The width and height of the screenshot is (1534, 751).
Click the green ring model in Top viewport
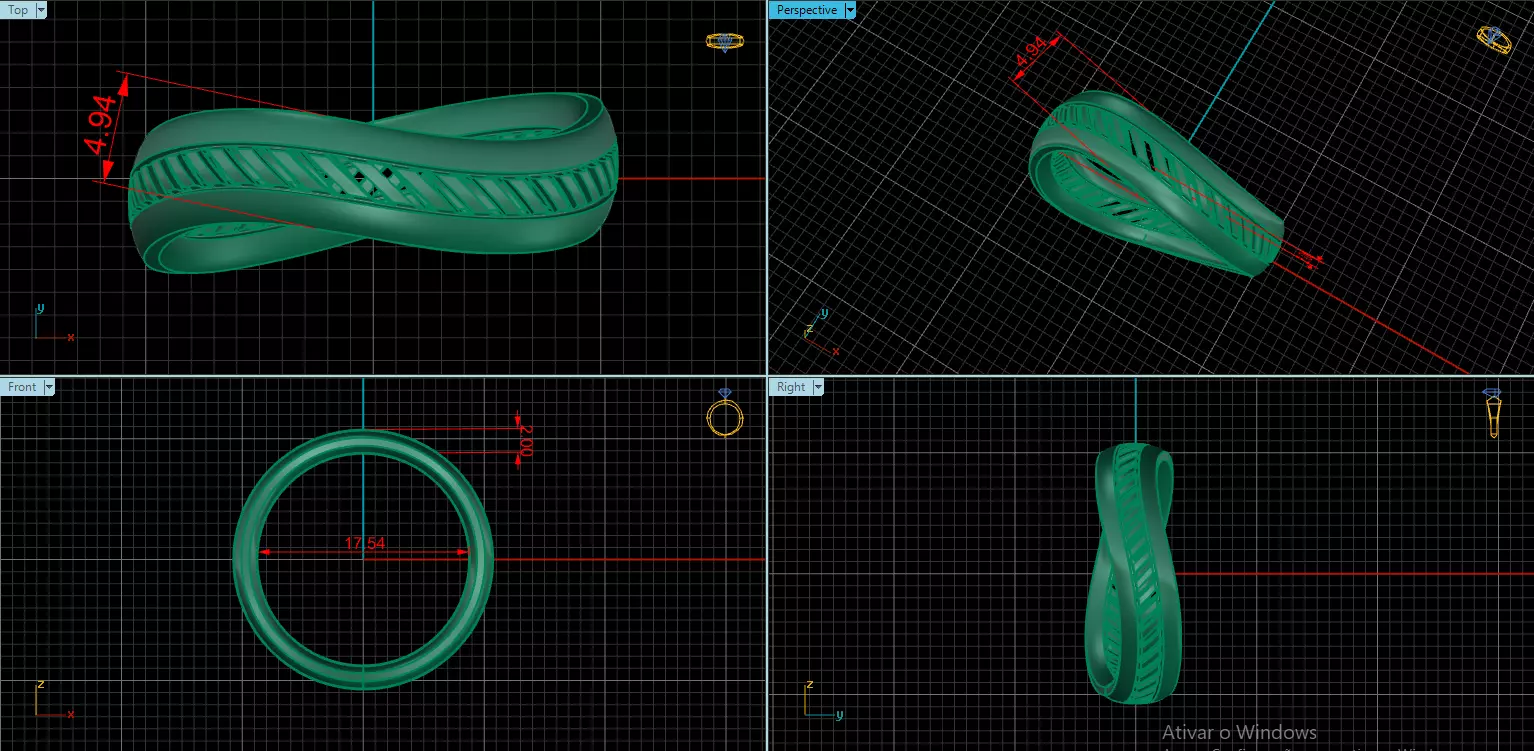click(373, 183)
